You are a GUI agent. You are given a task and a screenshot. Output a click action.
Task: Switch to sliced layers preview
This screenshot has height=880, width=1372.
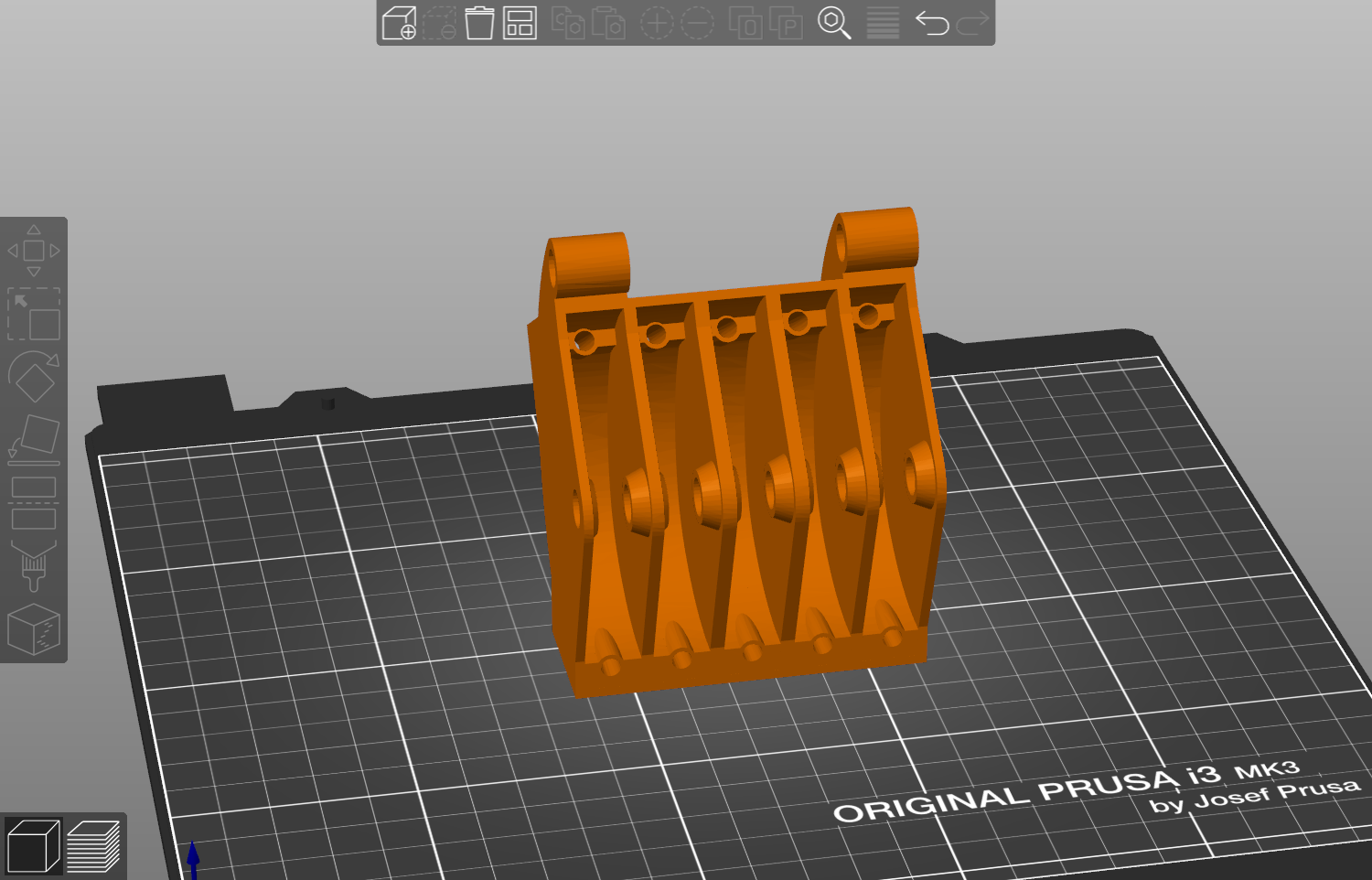[93, 846]
